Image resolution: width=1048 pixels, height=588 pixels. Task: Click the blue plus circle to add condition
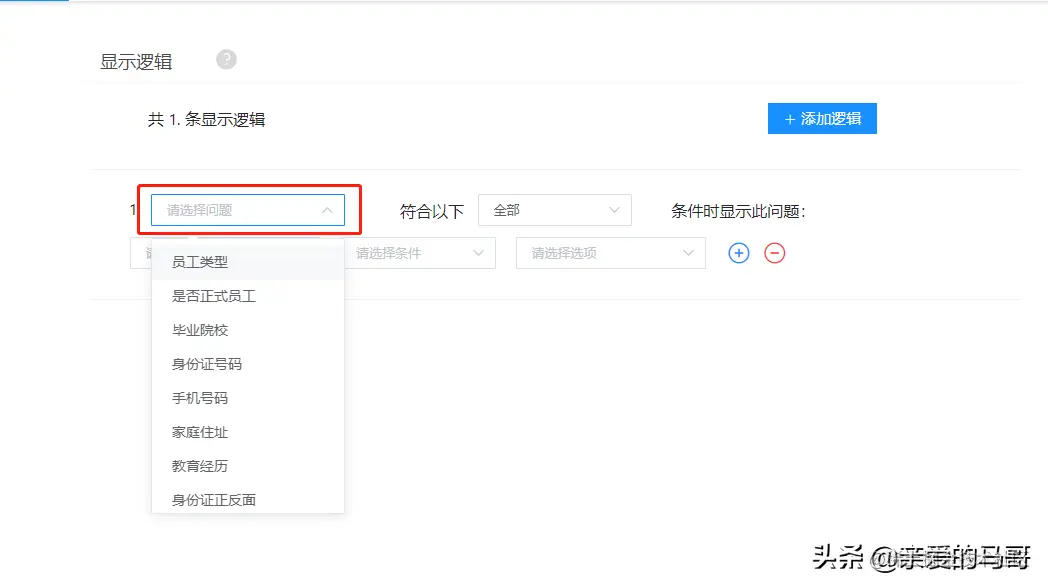[x=738, y=253]
